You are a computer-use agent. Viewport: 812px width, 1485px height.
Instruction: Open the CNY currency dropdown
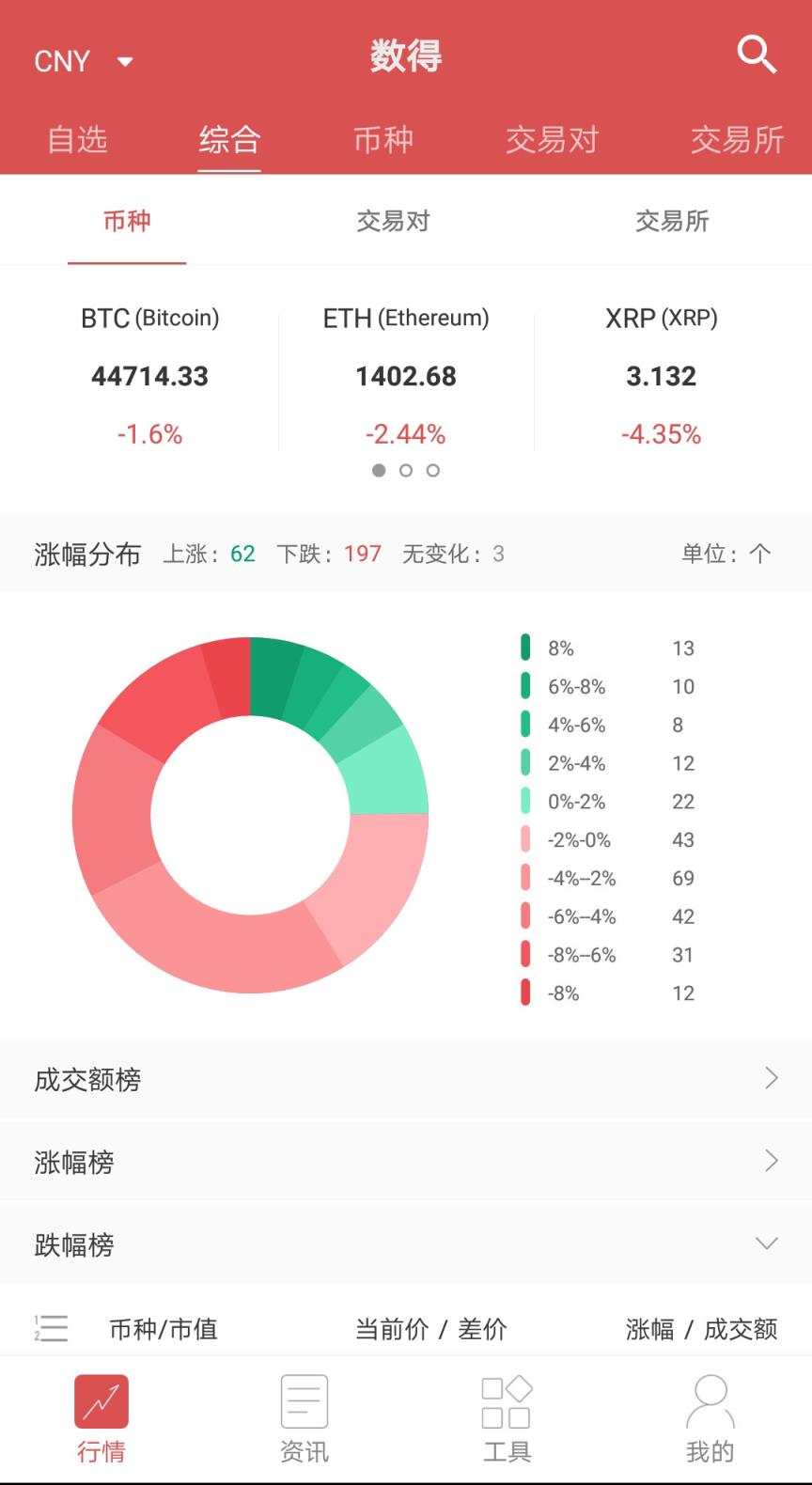pos(84,61)
